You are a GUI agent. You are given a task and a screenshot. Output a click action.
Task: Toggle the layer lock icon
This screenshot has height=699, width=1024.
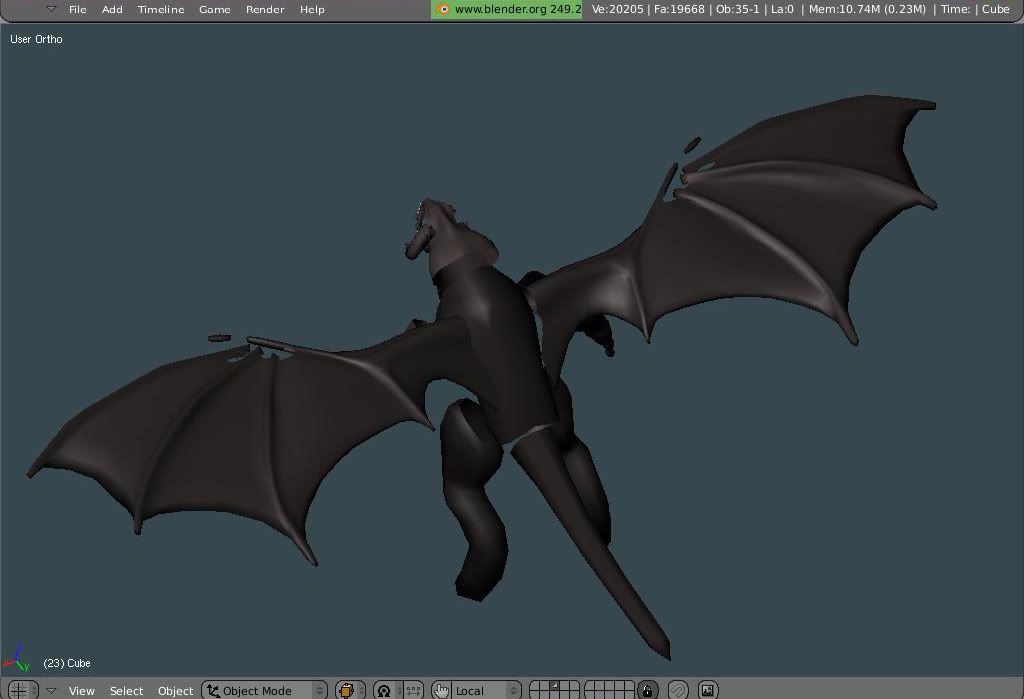pyautogui.click(x=648, y=690)
